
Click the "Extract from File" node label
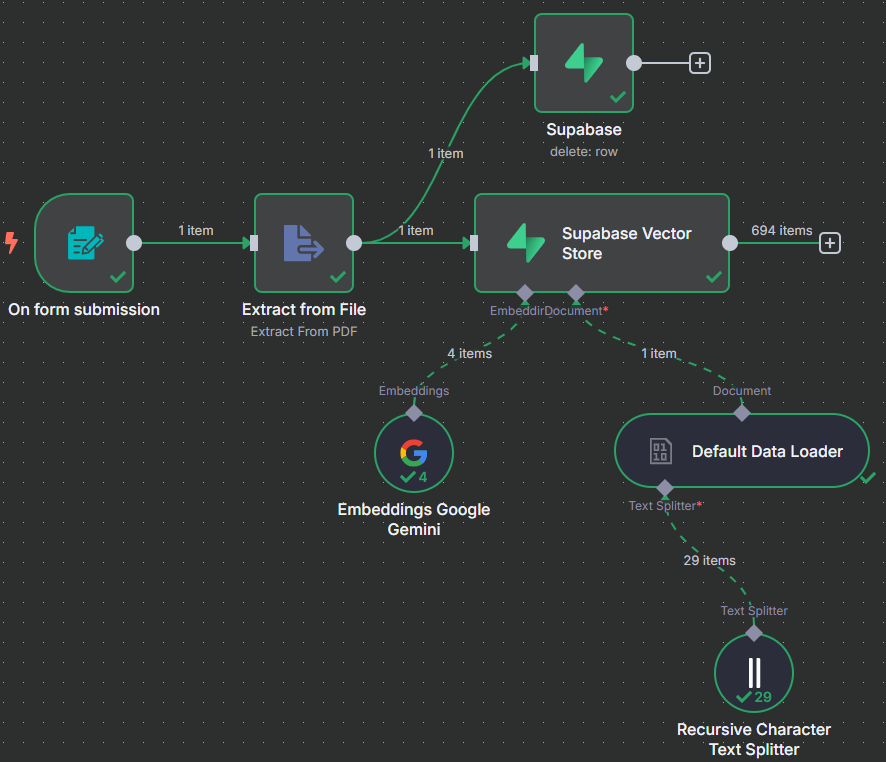(x=304, y=310)
